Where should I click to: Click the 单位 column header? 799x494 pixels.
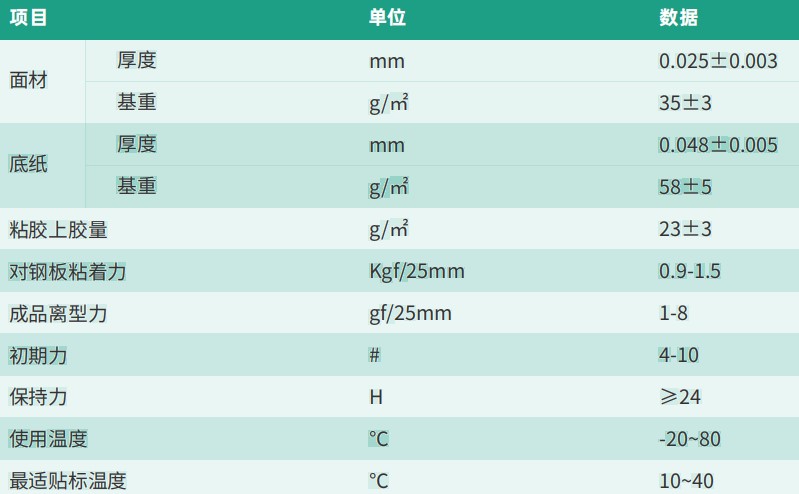(x=387, y=18)
